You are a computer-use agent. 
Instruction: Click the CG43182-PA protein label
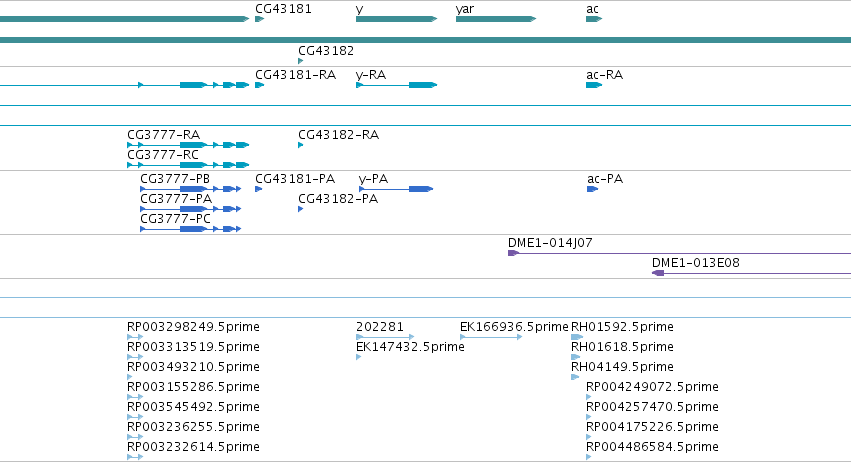point(338,199)
